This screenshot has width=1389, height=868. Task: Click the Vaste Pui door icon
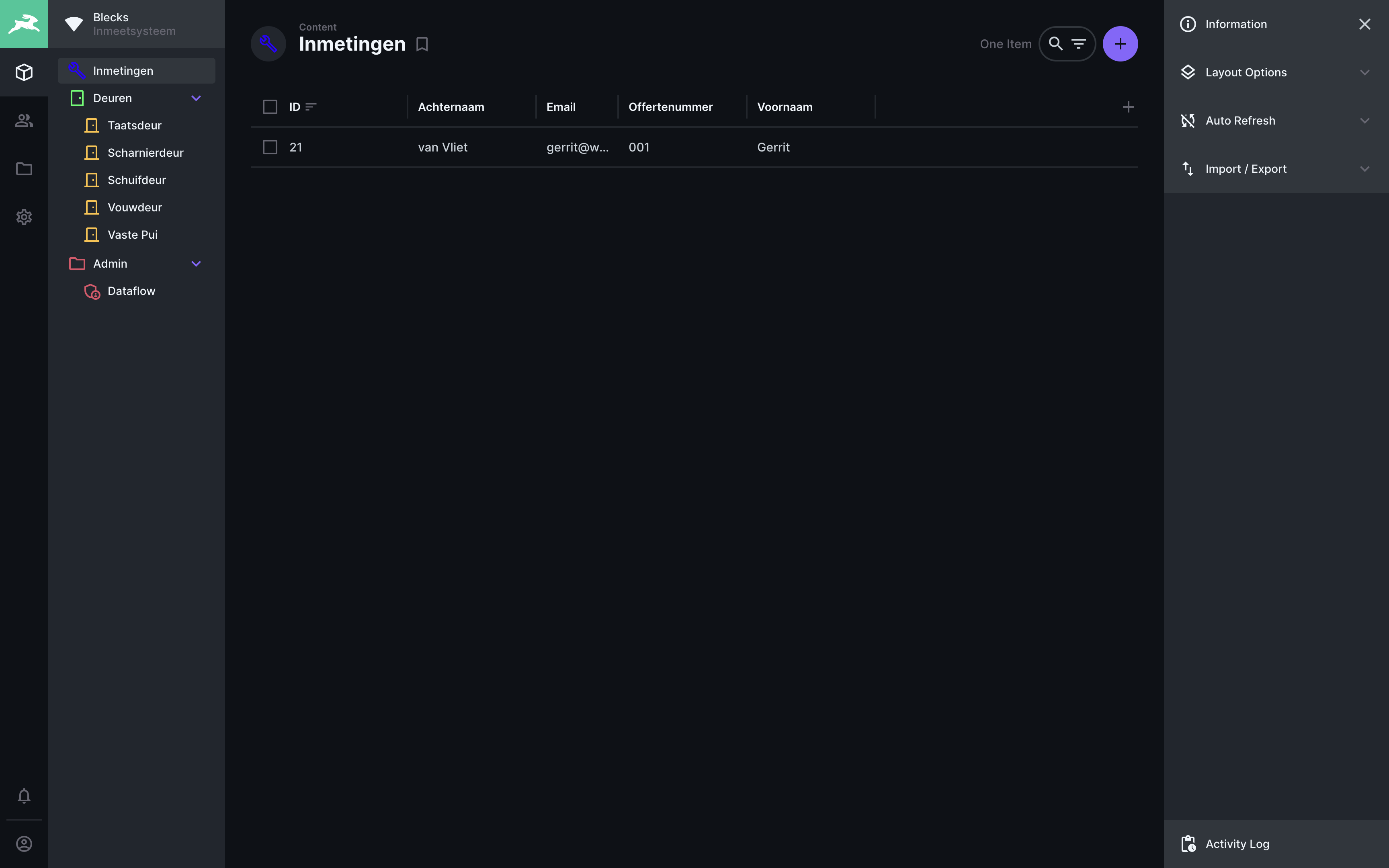tap(91, 235)
